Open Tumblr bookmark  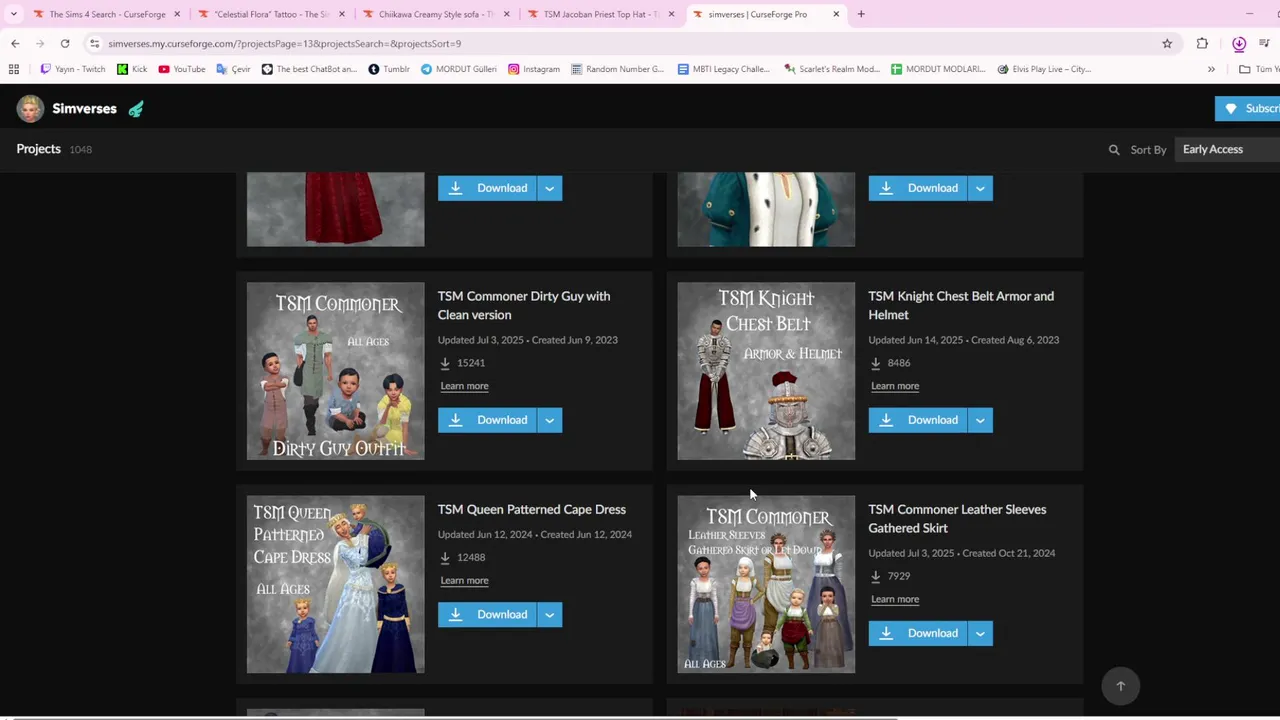coord(389,69)
